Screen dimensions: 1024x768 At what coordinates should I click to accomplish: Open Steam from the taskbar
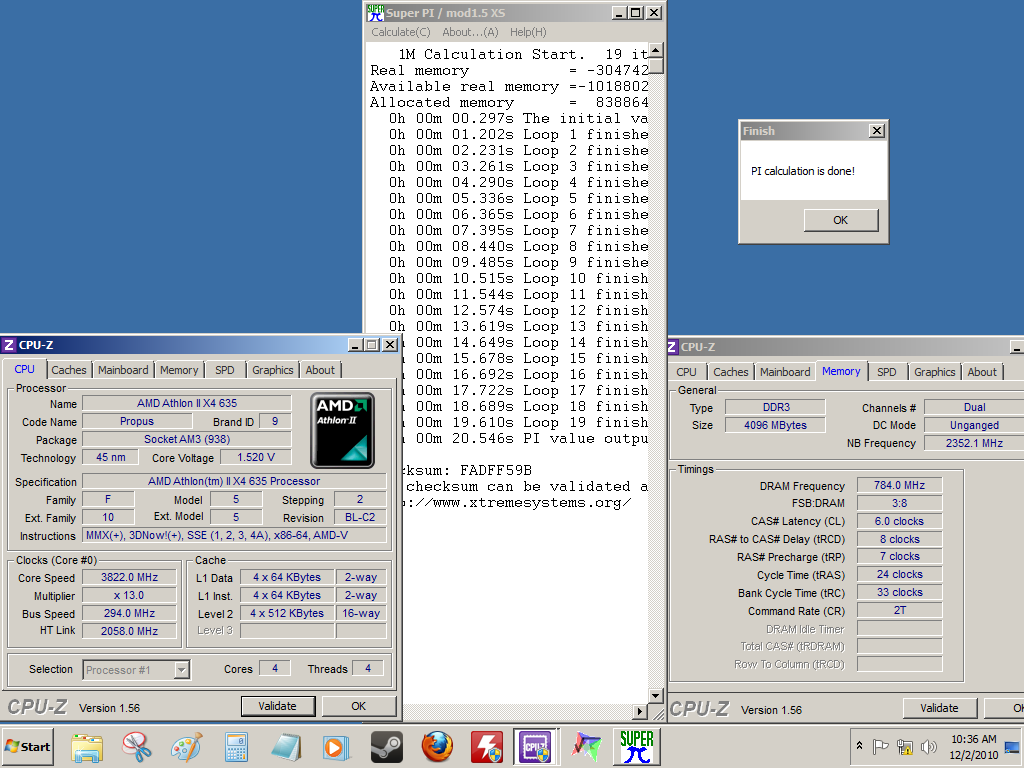tap(387, 746)
